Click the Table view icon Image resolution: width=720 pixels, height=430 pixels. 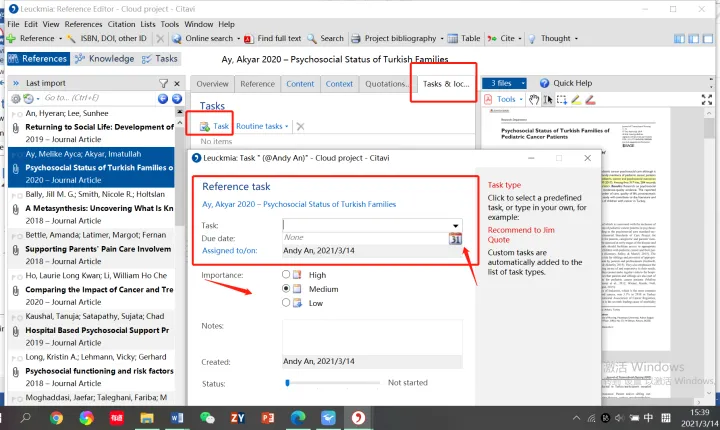pyautogui.click(x=463, y=39)
